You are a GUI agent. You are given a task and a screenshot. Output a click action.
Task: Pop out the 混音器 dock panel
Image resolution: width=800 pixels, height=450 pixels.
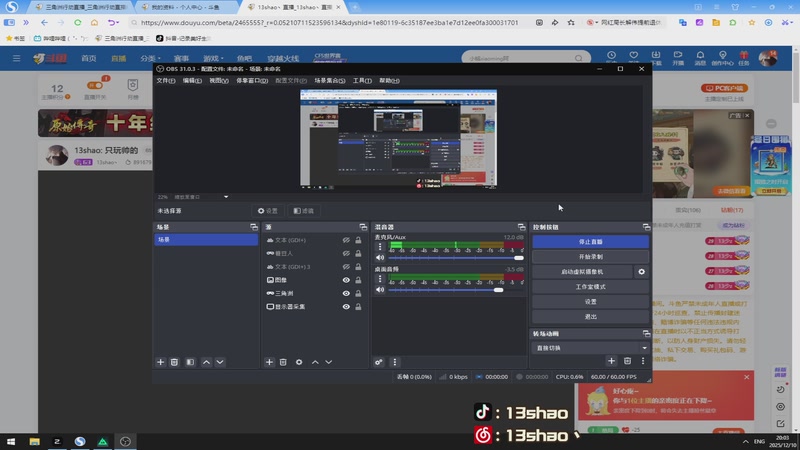pos(521,227)
